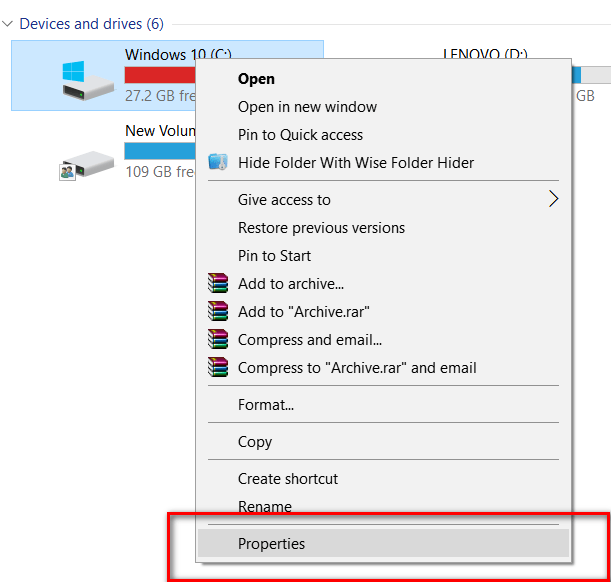Viewport: 611px width, 582px height.
Task: Click WinRAR icon beside Add to archive...
Action: click(x=218, y=283)
